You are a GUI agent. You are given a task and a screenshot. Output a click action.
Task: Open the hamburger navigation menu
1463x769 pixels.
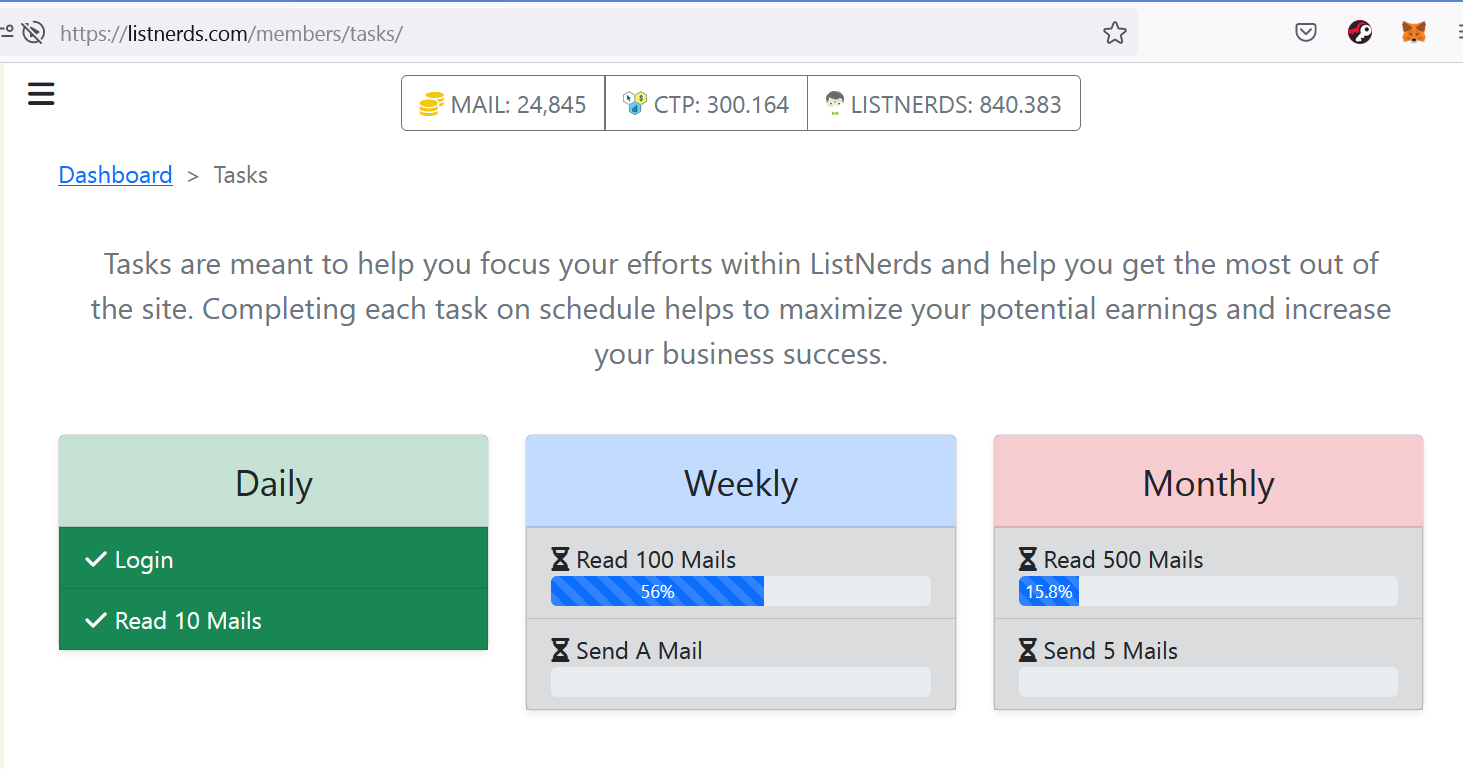click(41, 94)
